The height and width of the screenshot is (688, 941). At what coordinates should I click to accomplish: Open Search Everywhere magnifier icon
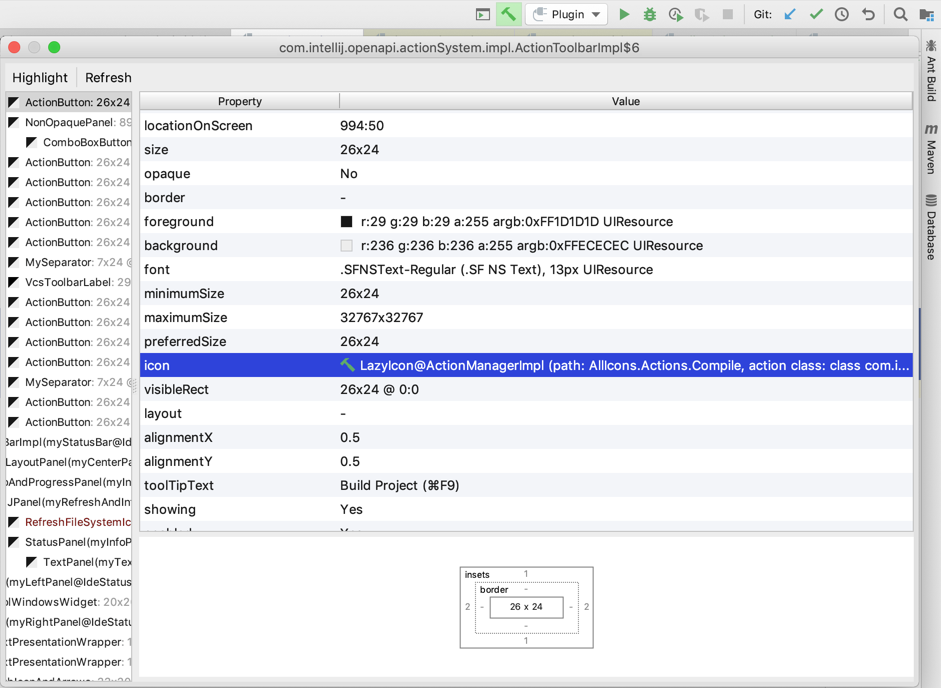pos(900,15)
